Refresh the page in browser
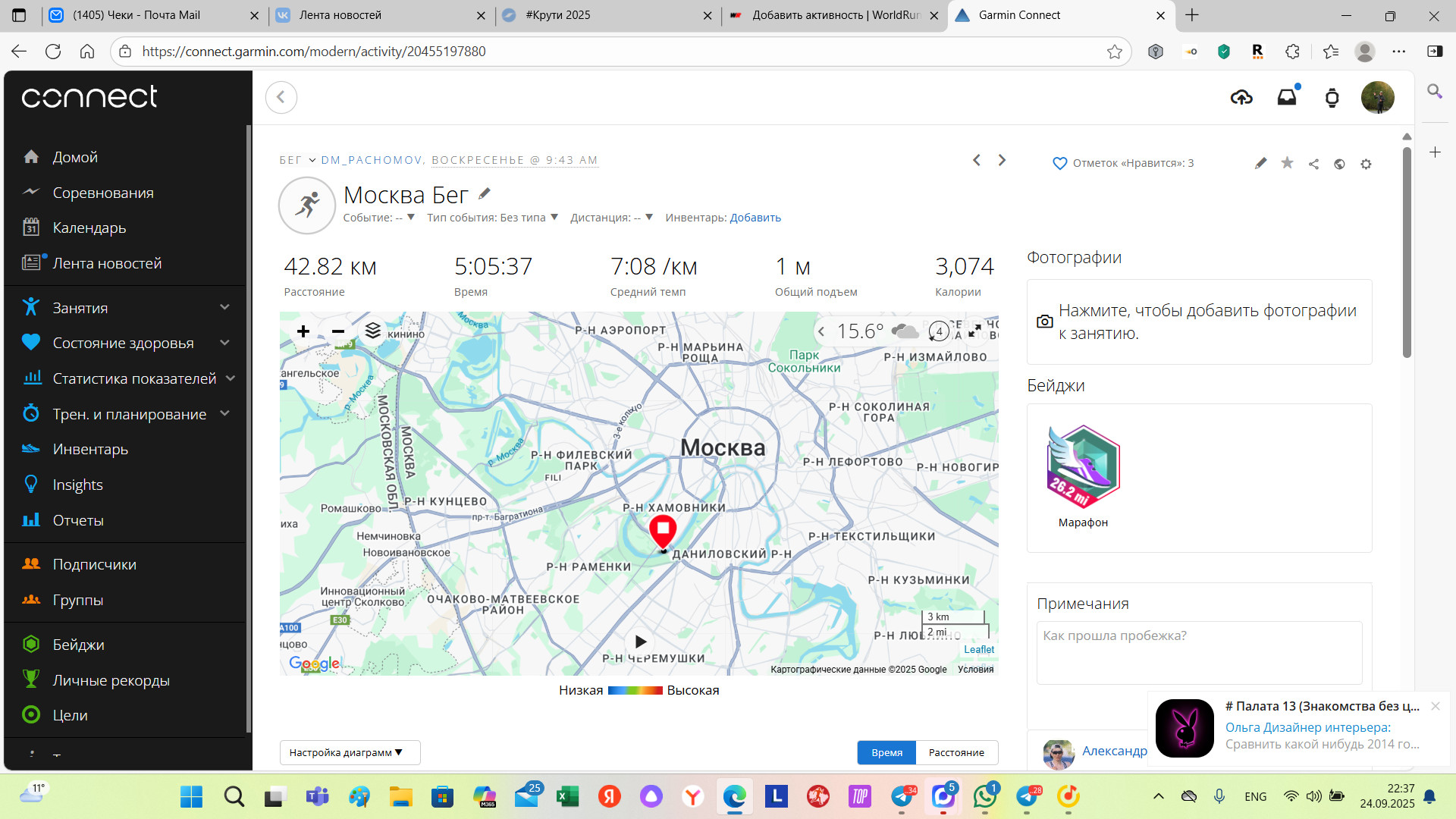 [x=53, y=52]
